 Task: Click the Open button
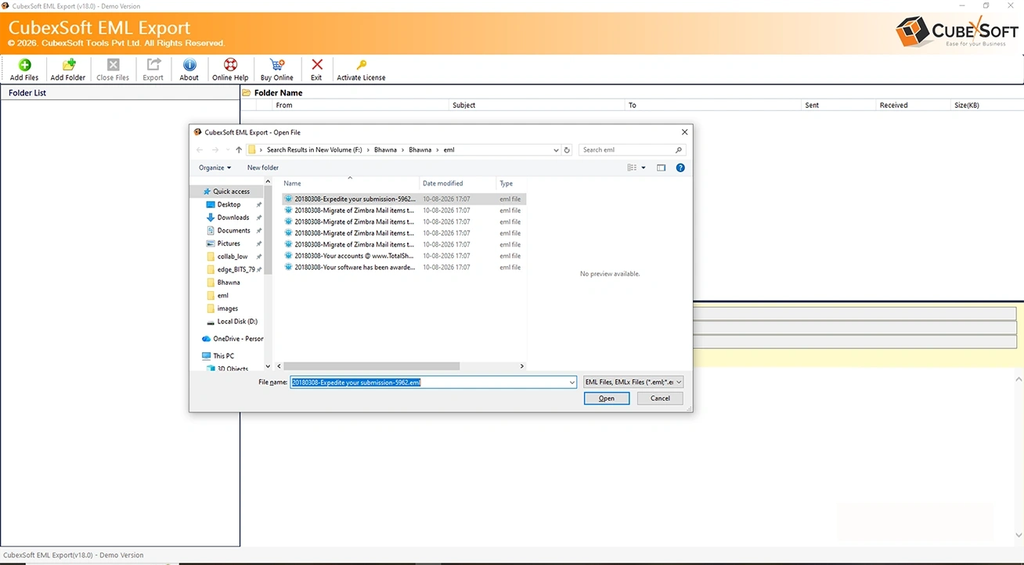click(607, 398)
